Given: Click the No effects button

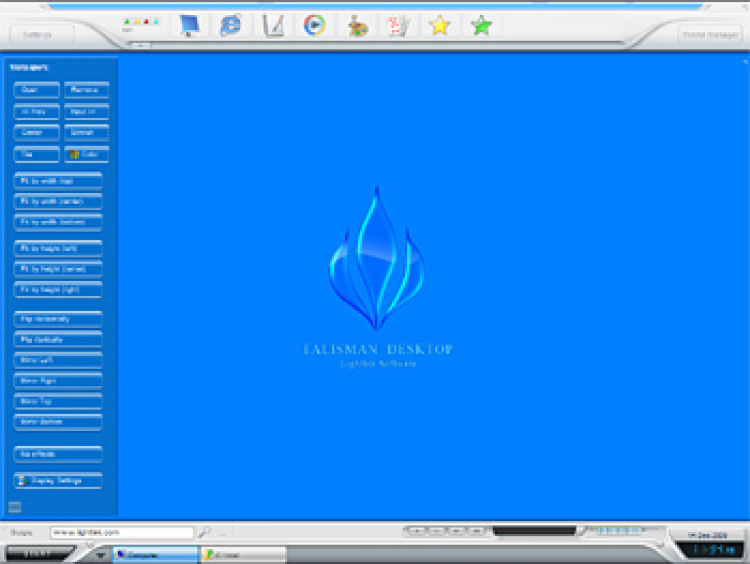Looking at the screenshot, I should tap(58, 454).
